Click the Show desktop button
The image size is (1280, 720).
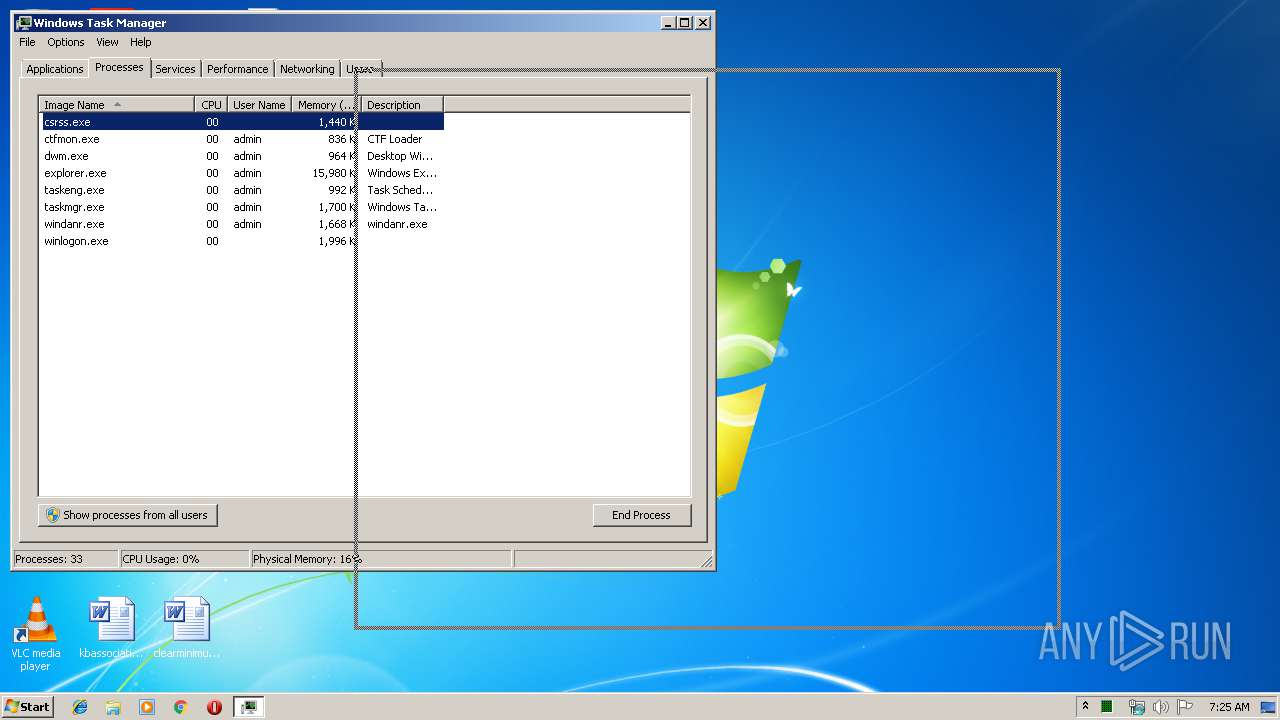[1269, 707]
